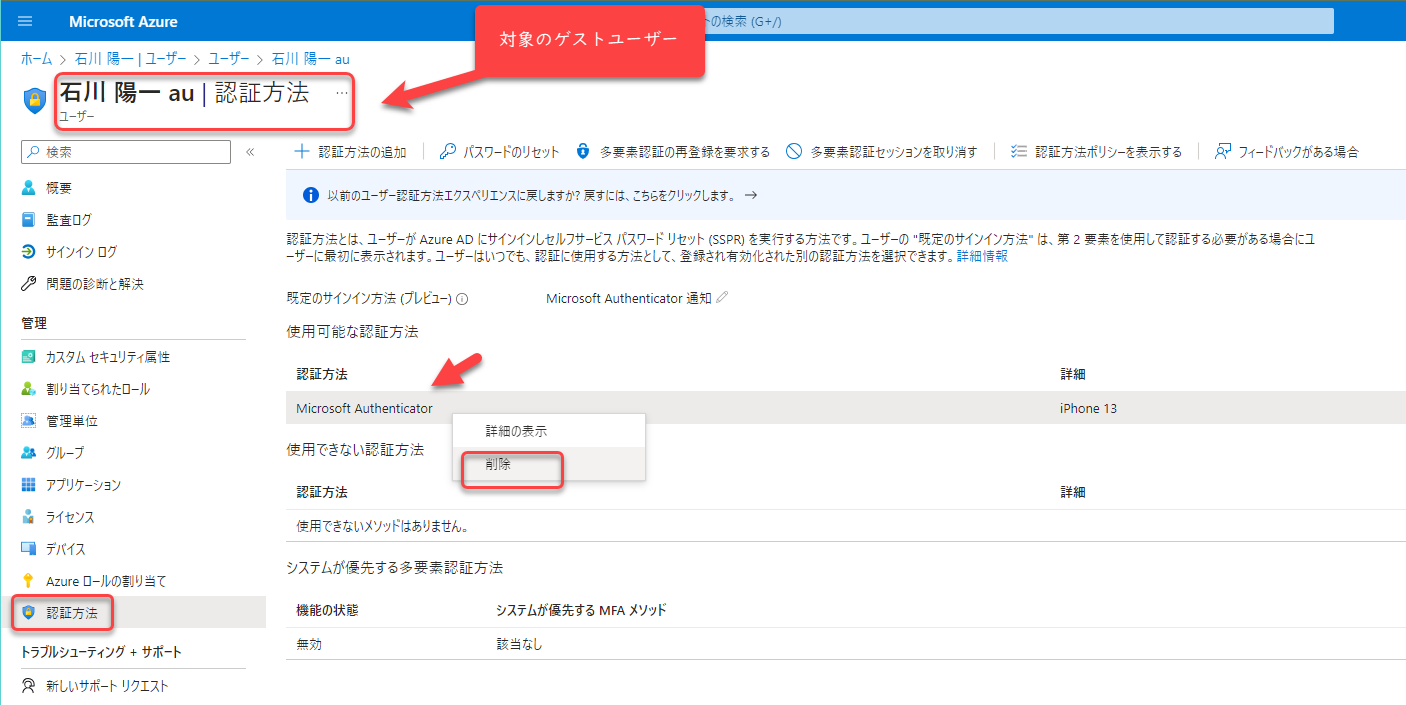
Task: Open 概要 in the sidebar
Action: 58,187
